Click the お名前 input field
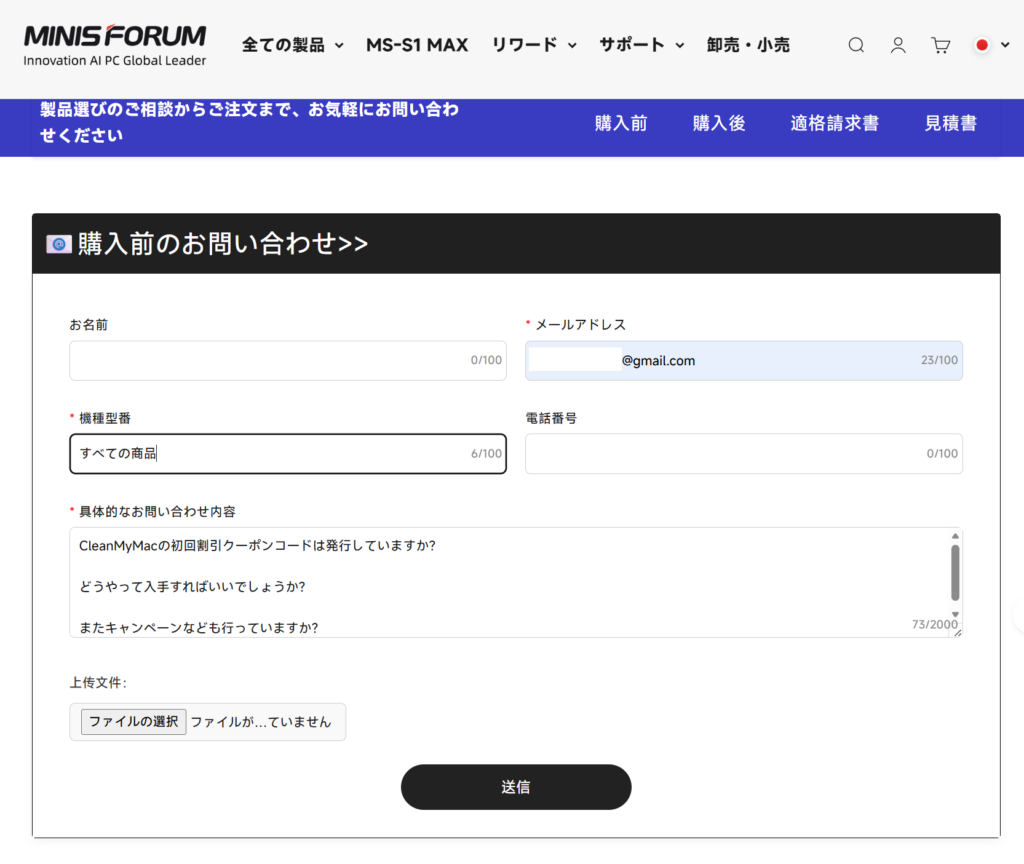This screenshot has height=864, width=1024. pos(270,361)
